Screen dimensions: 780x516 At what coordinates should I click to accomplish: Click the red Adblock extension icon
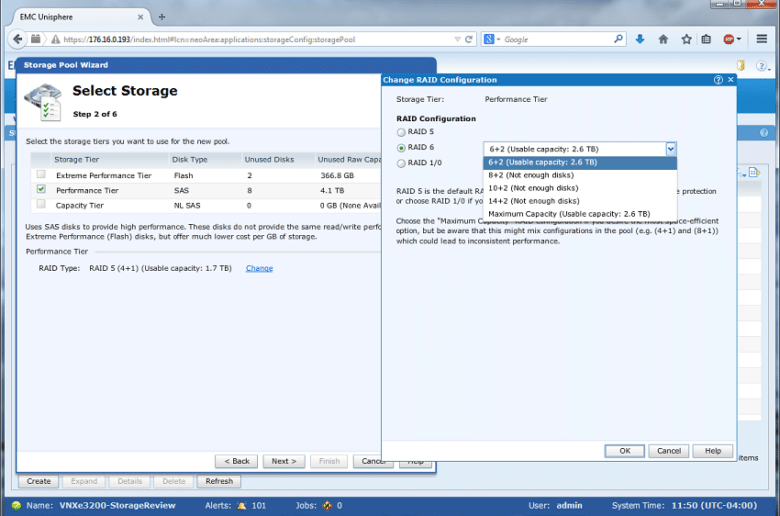point(729,39)
